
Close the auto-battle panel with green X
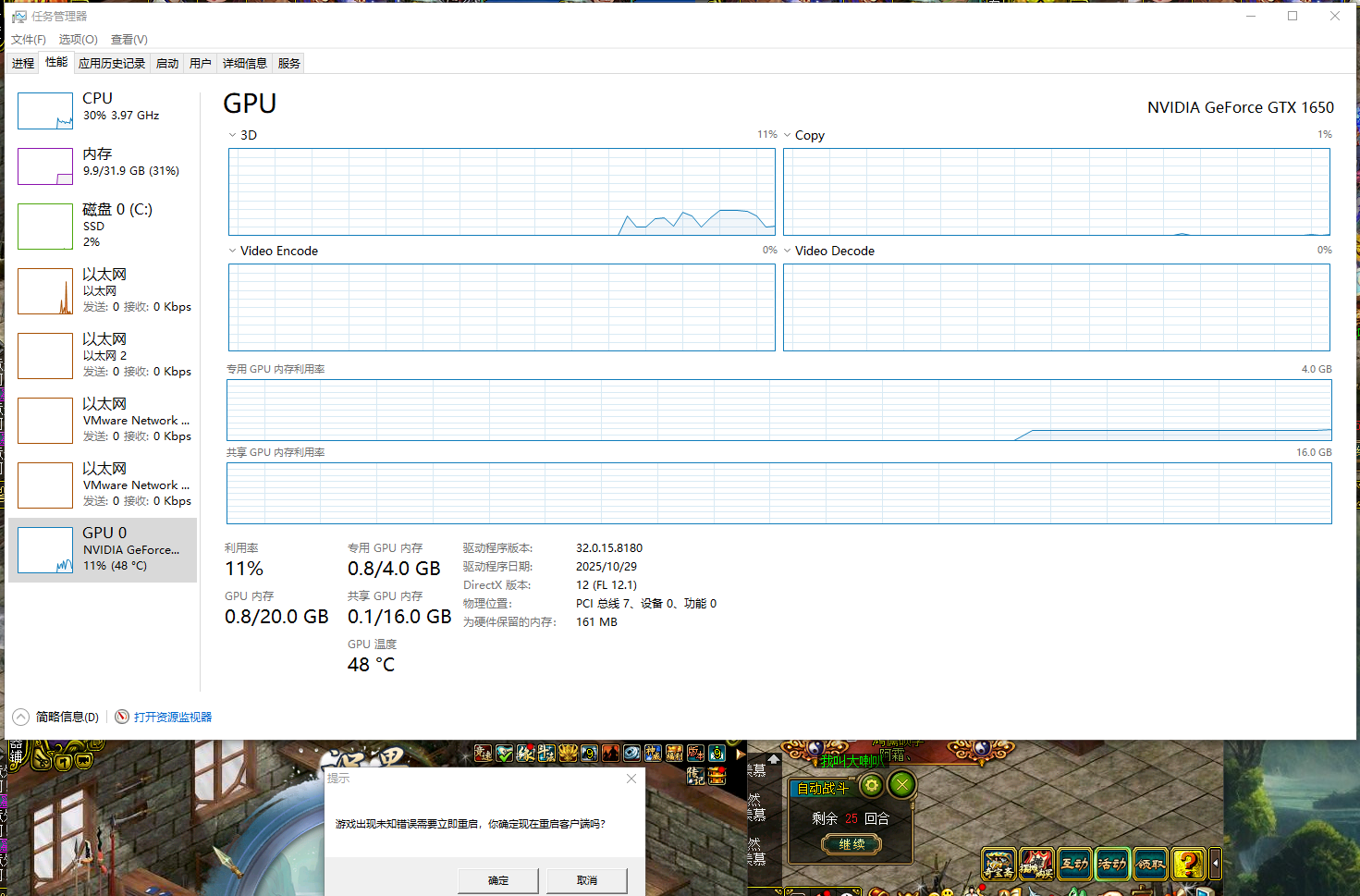901,785
